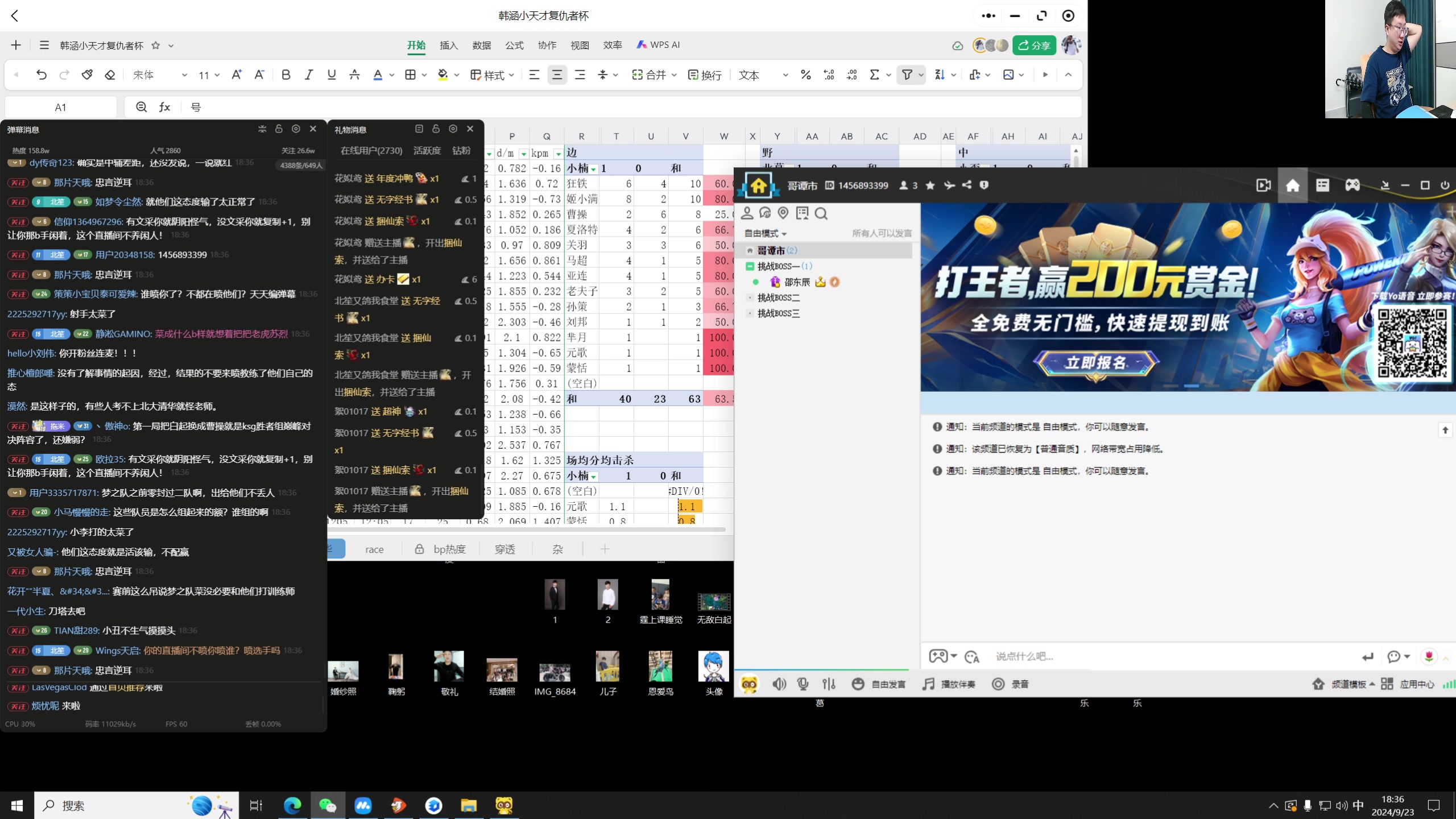Image resolution: width=1456 pixels, height=819 pixels.
Task: Align text right in WPS toolbar
Action: coord(580,75)
